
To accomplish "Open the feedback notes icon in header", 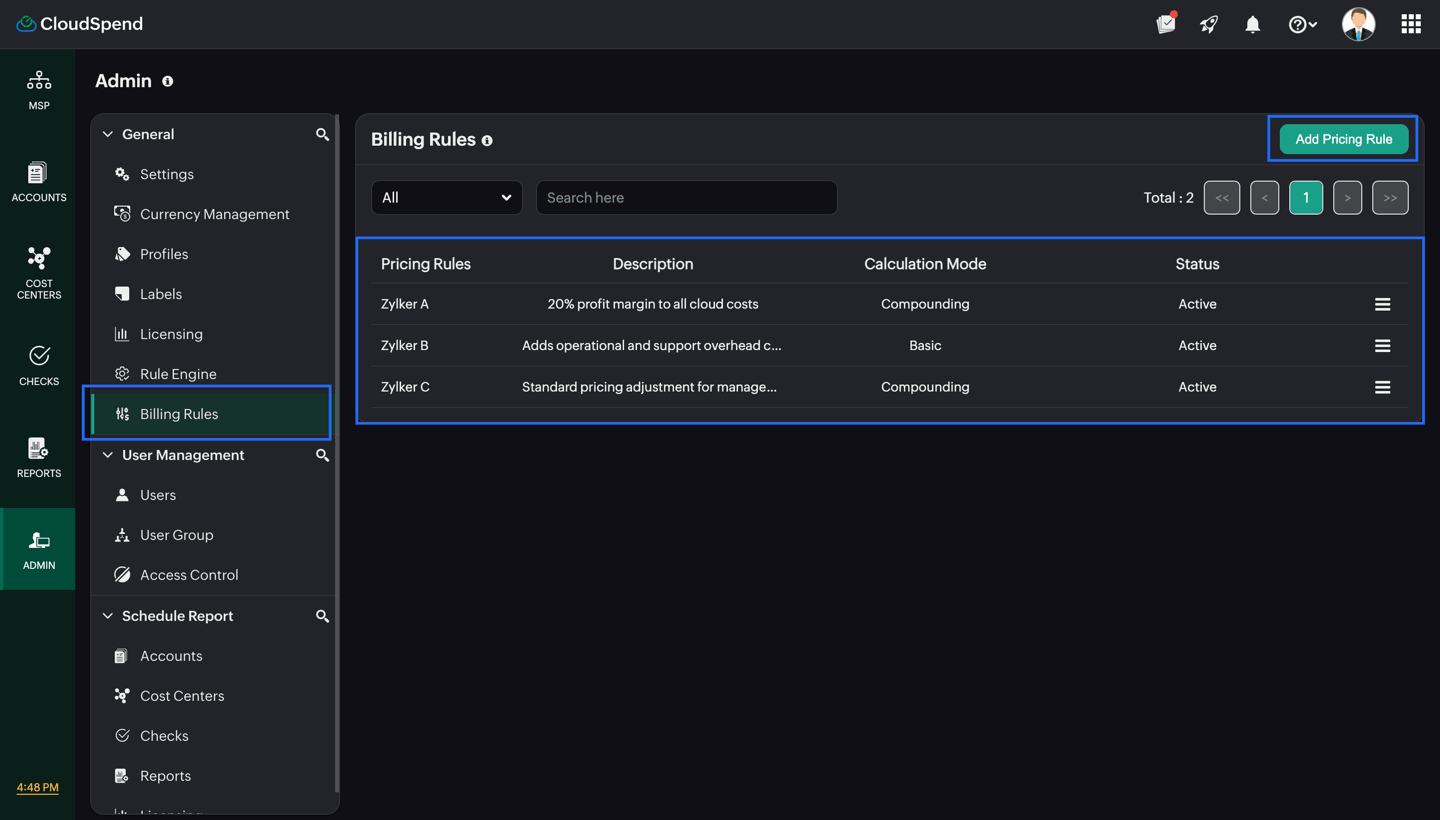I will [x=1166, y=24].
